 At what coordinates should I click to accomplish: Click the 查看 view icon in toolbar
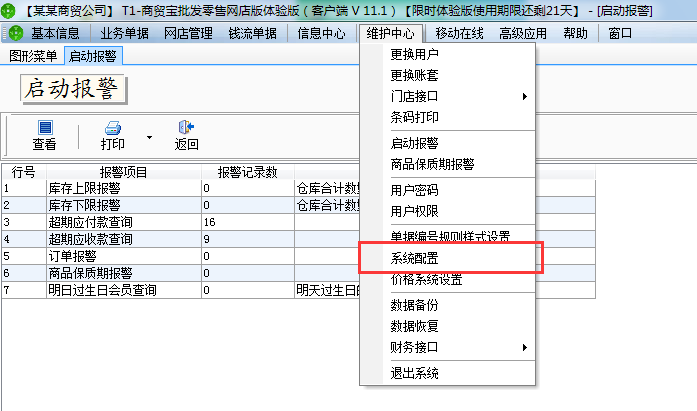[45, 128]
